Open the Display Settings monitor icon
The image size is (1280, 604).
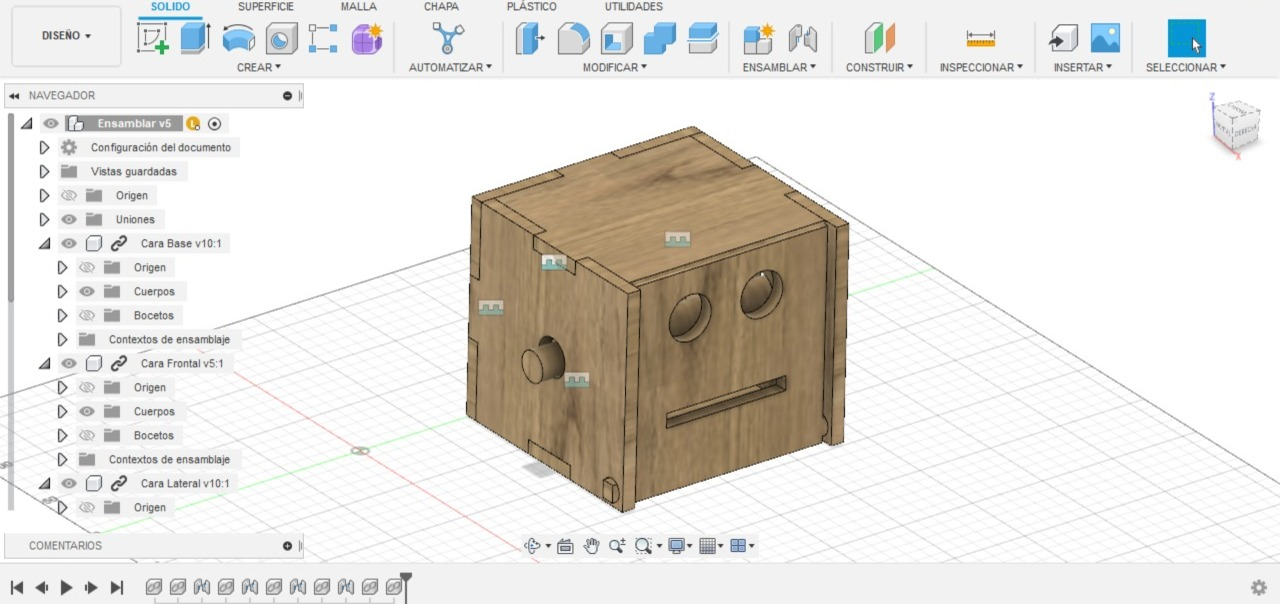(x=677, y=546)
